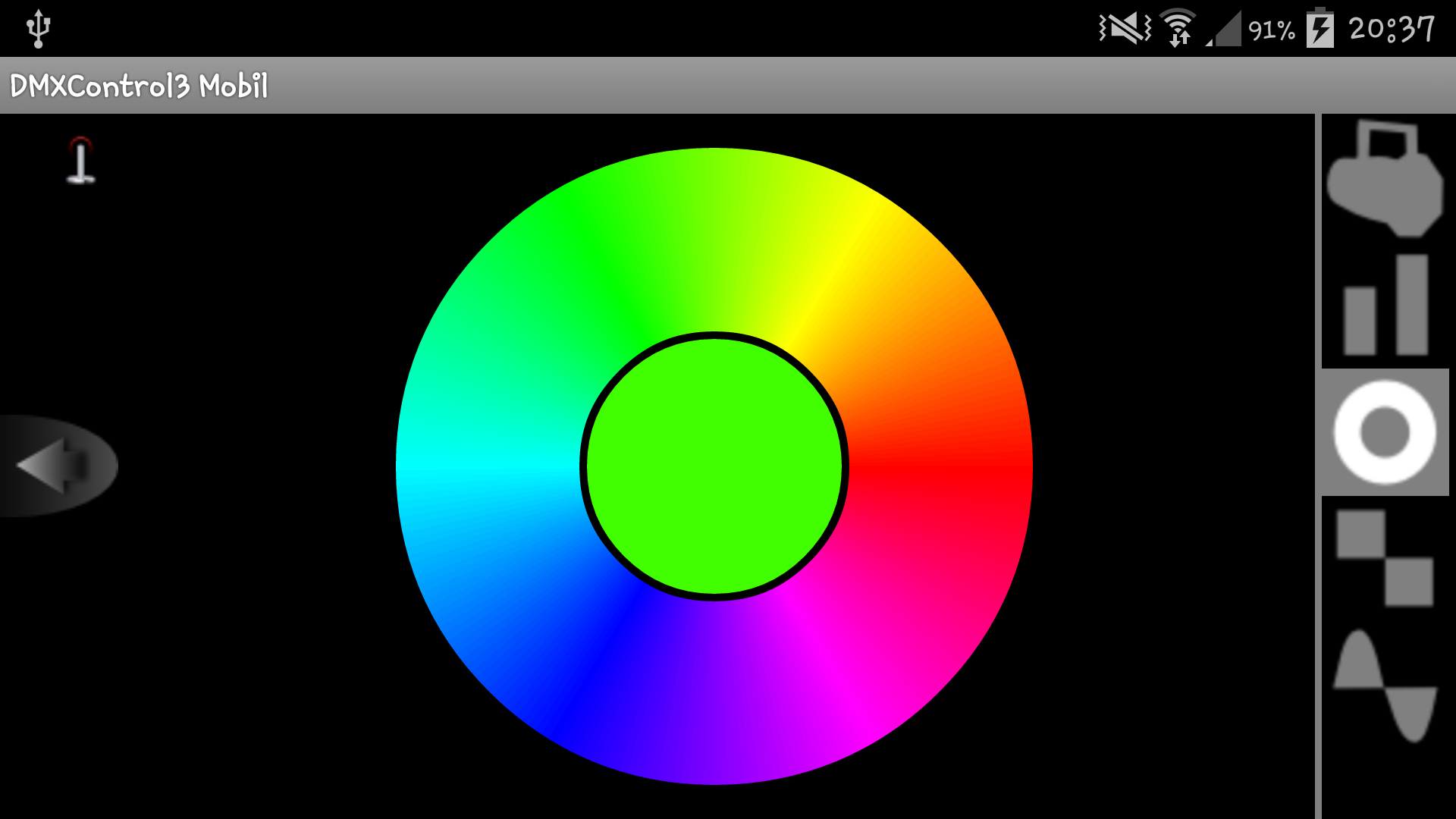Open the spotlight device icon

[1385, 180]
